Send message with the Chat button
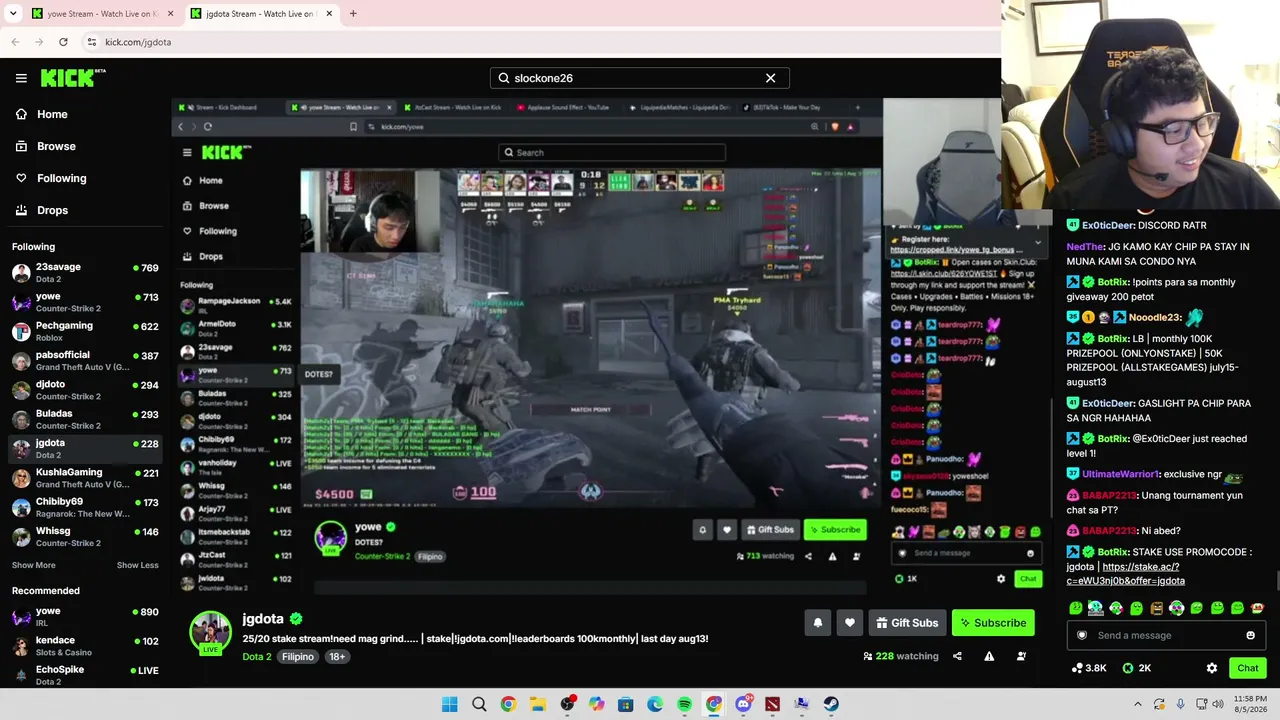The width and height of the screenshot is (1280, 720). pyautogui.click(x=1247, y=668)
